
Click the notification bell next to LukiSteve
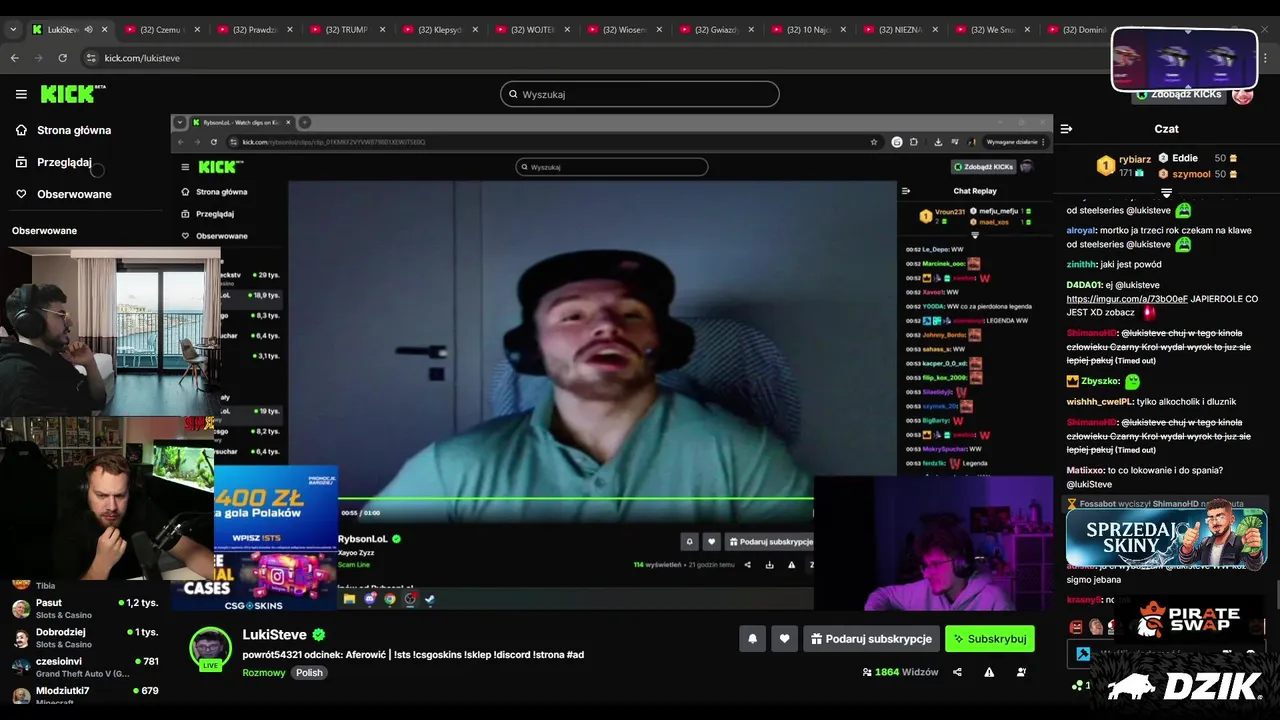(x=752, y=639)
